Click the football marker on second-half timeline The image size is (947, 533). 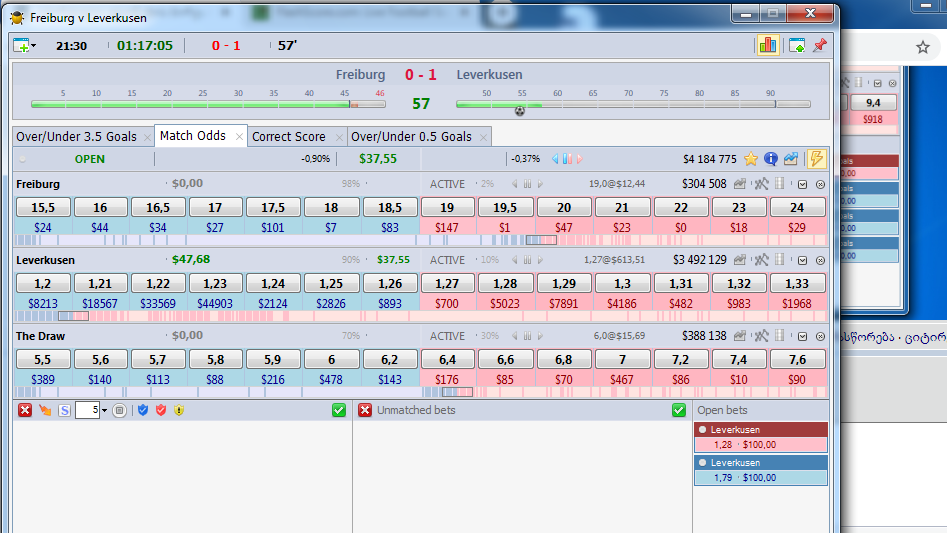(519, 111)
